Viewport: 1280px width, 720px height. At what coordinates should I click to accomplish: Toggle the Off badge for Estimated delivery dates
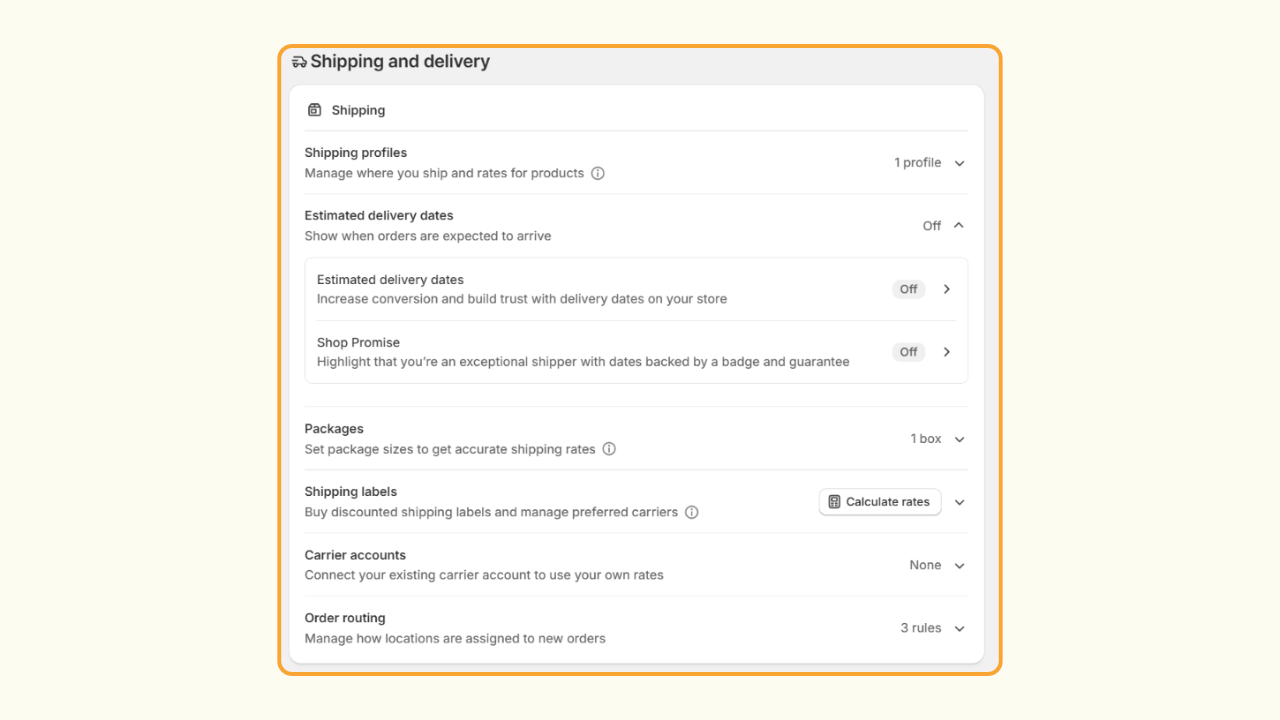click(x=908, y=289)
